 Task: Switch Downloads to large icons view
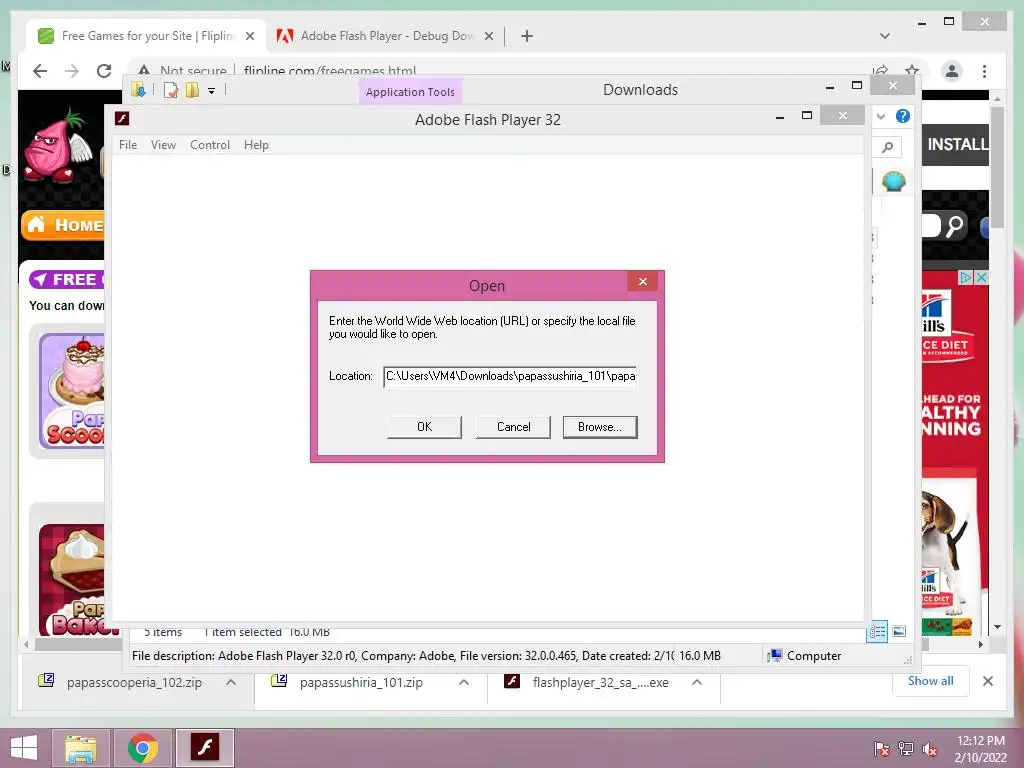tap(899, 631)
